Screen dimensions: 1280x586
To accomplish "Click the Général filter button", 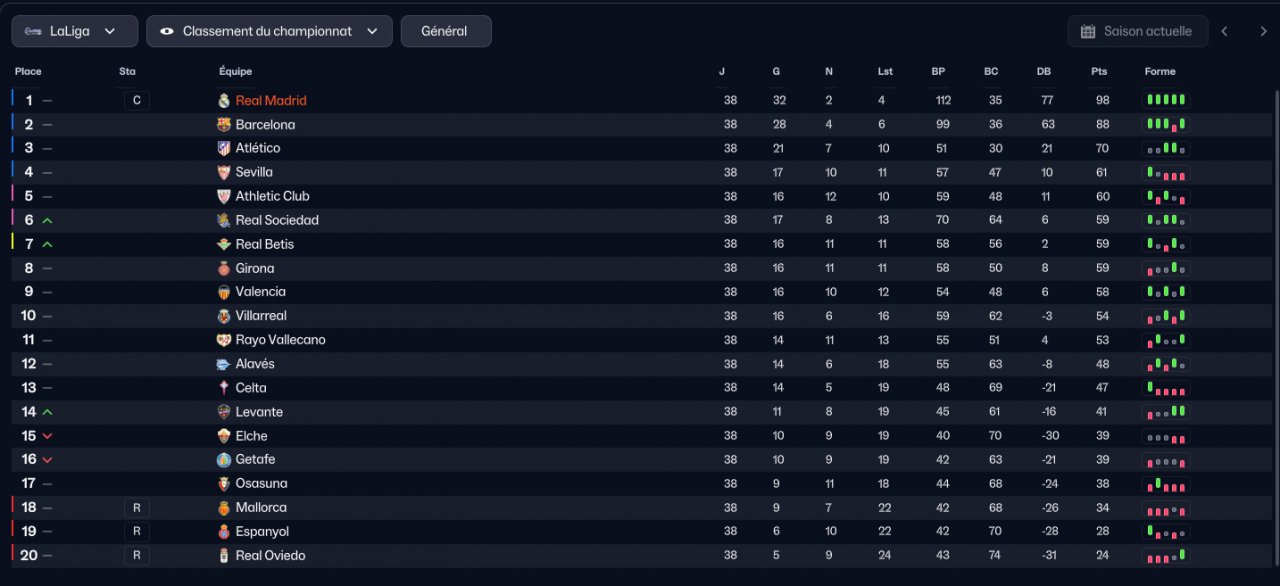I will tap(445, 31).
